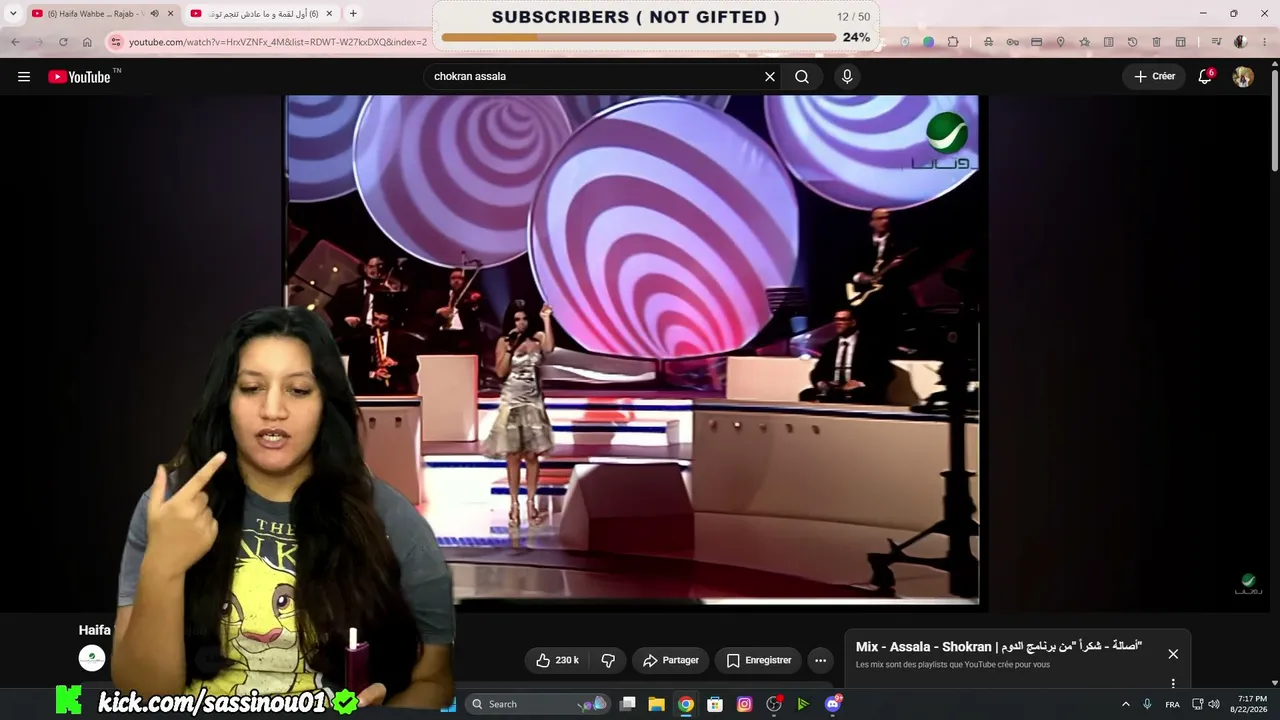Click the trash can toolbar icon
The width and height of the screenshot is (1280, 720).
point(1156,42)
